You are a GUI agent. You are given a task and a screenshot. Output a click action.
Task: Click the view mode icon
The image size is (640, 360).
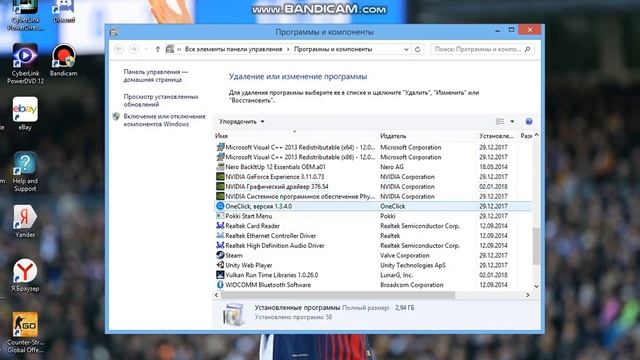click(500, 121)
